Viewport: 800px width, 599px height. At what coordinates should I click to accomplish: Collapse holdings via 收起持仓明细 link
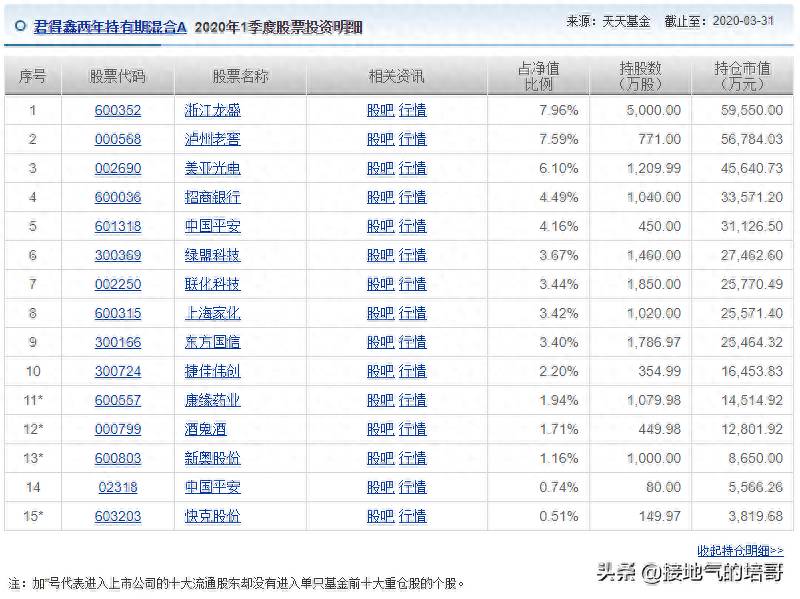pos(740,551)
